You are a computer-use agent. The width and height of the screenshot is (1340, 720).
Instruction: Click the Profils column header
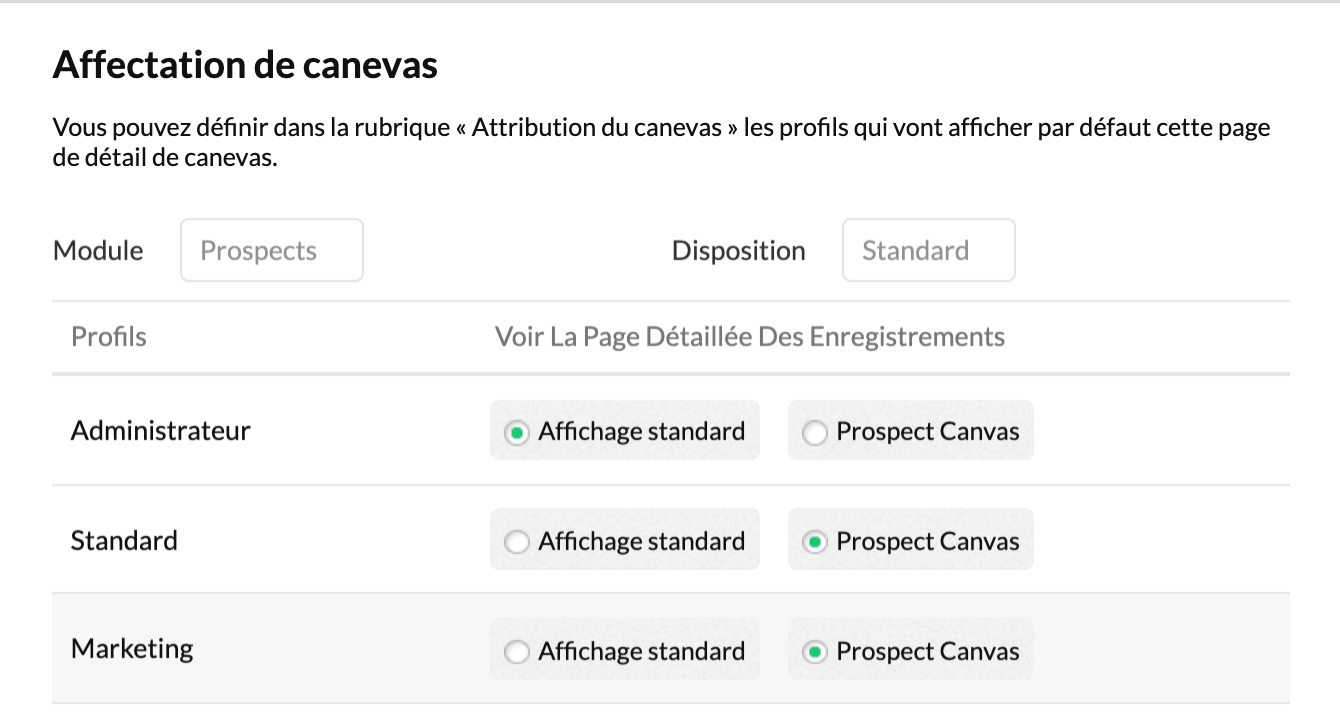(x=109, y=337)
